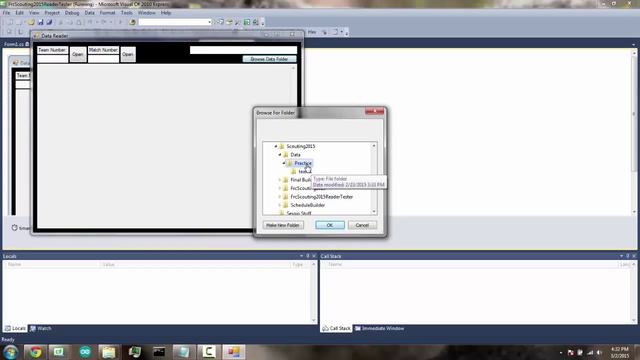Click the Windows Start orb

(x=11, y=352)
